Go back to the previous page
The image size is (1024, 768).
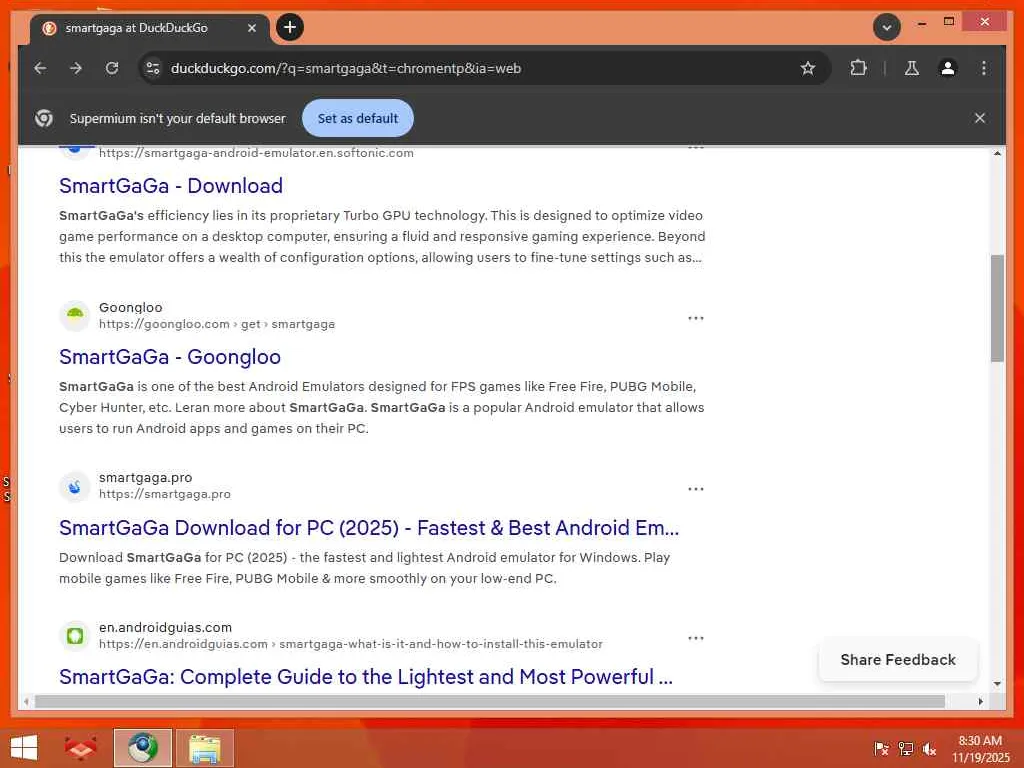point(40,68)
